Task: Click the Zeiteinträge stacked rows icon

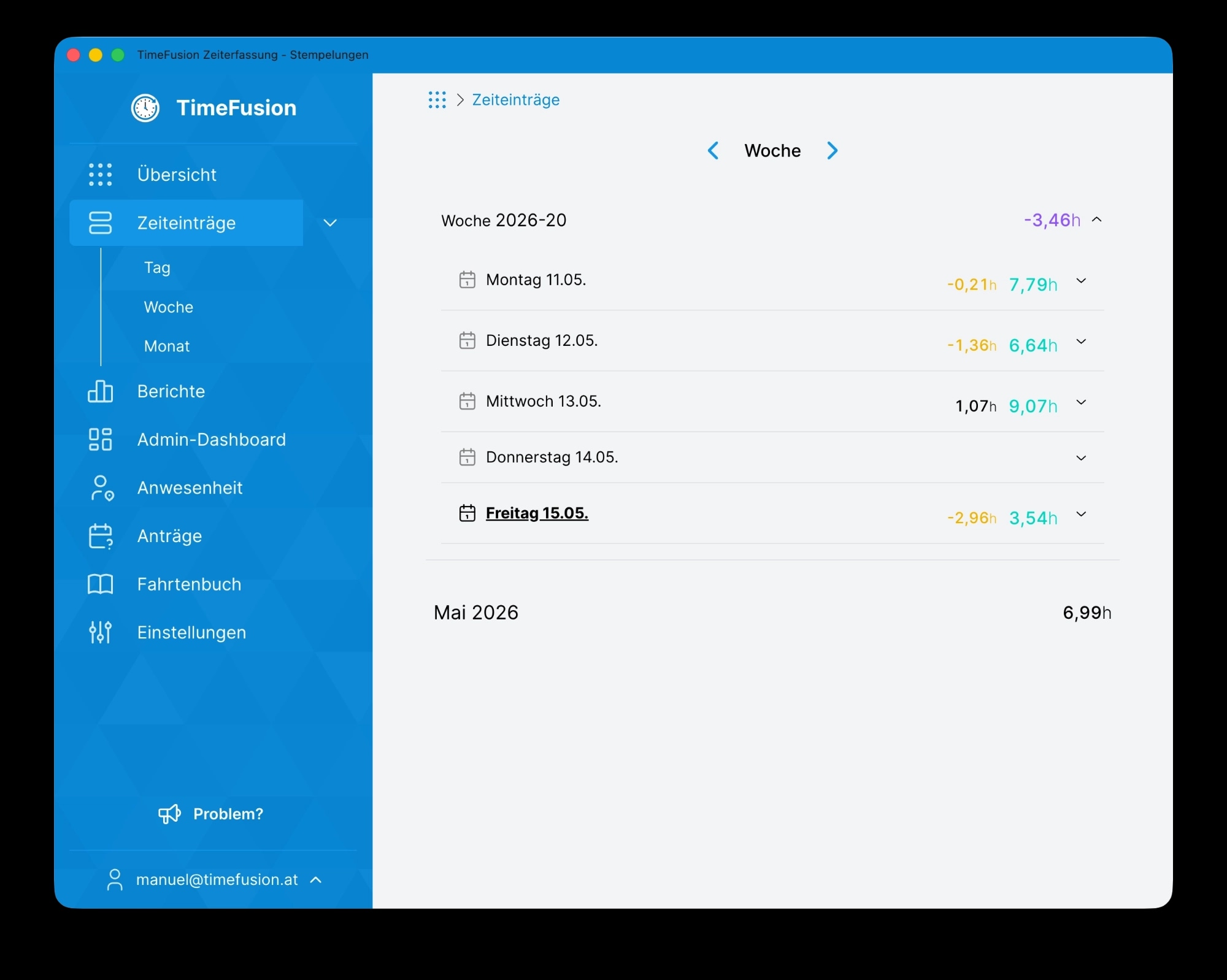Action: pos(101,223)
